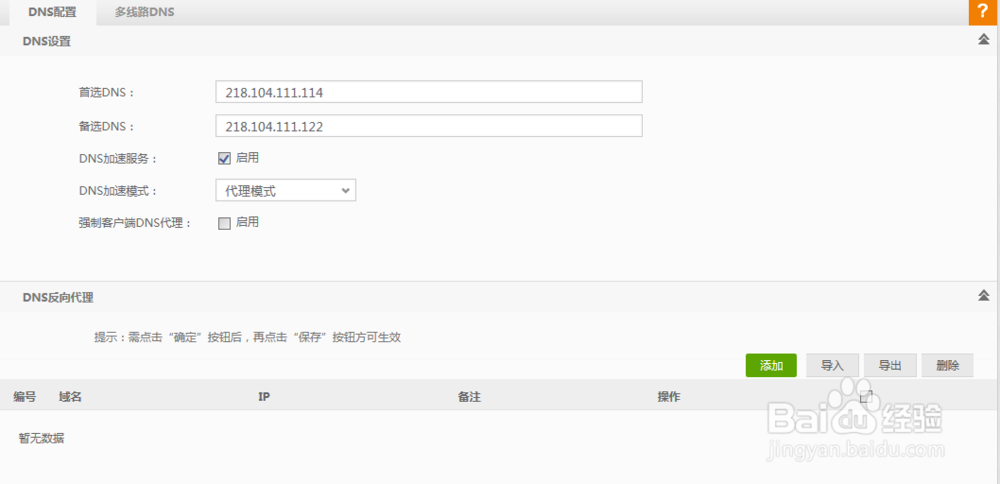Click the 提示 hint text line
Image resolution: width=1000 pixels, height=484 pixels.
pyautogui.click(x=247, y=337)
